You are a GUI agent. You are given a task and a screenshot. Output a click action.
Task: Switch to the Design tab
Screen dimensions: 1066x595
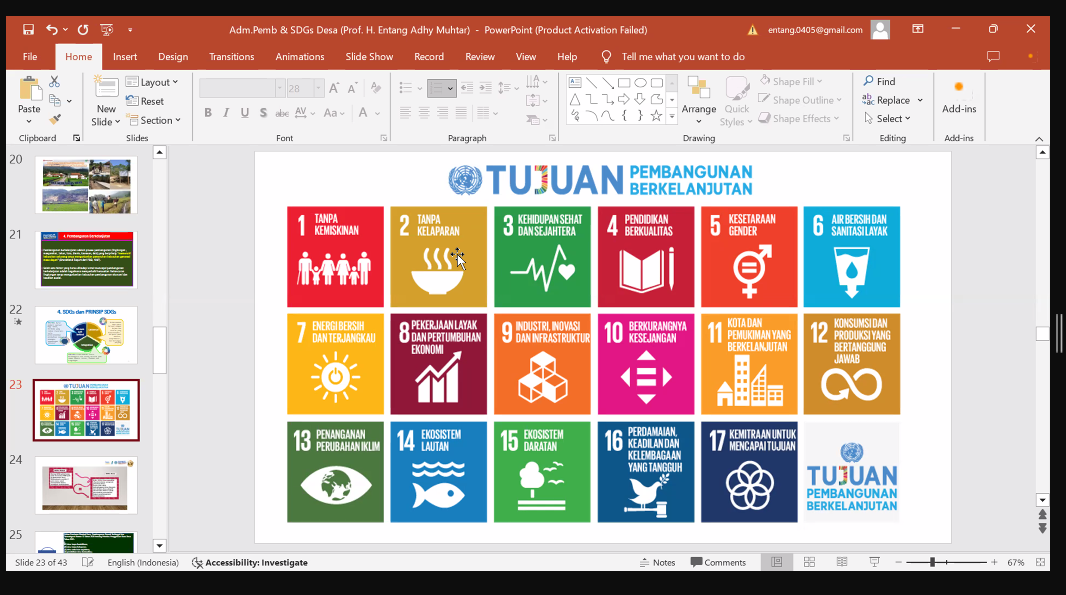click(173, 57)
